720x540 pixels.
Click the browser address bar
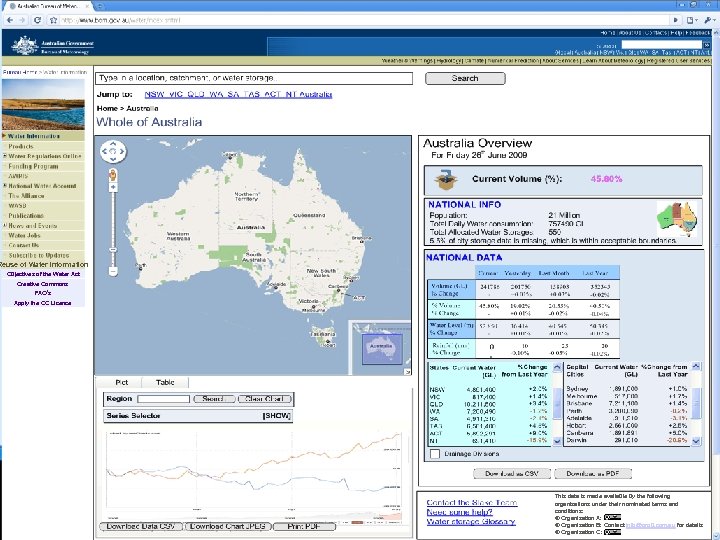point(363,20)
